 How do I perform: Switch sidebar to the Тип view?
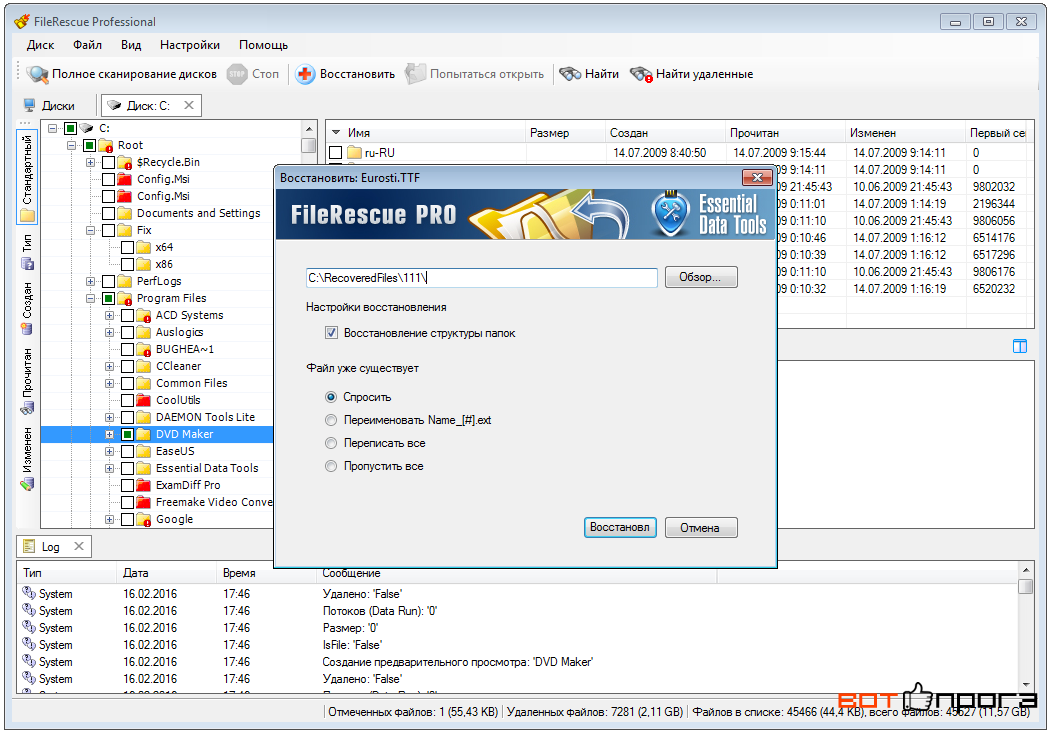[x=27, y=252]
